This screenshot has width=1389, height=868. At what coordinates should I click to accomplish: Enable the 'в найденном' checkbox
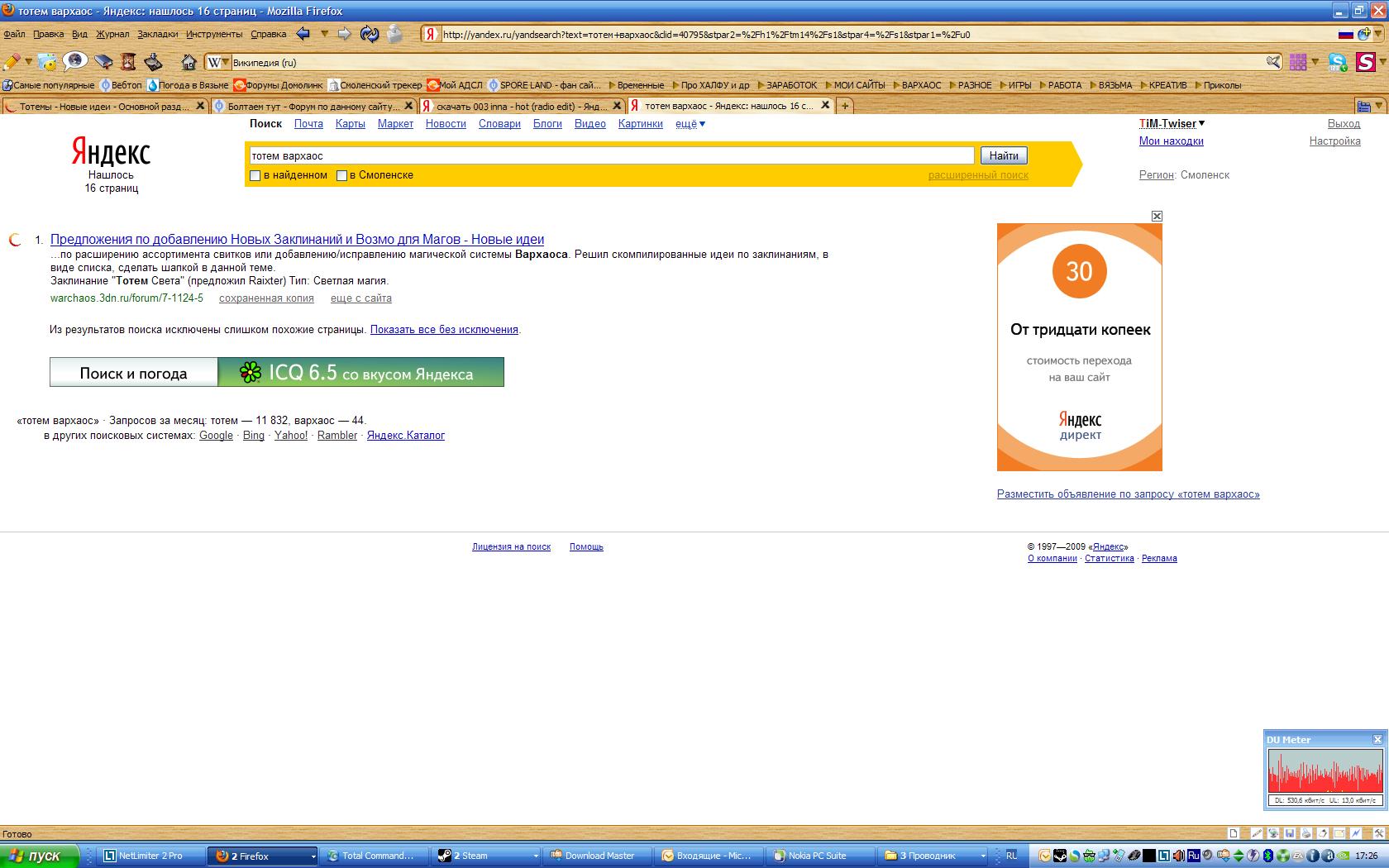click(255, 175)
